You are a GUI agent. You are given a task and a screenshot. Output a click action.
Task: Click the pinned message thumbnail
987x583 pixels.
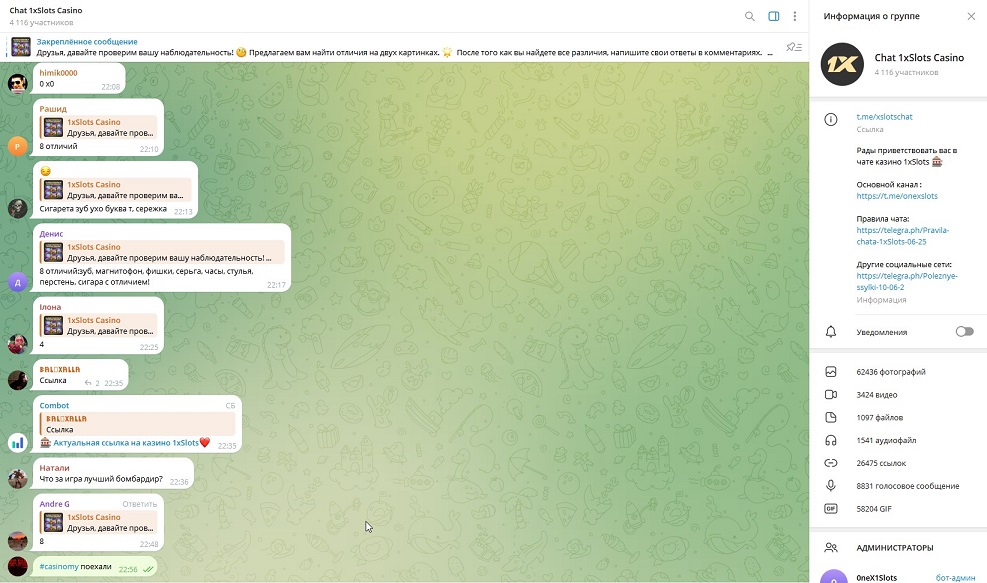tap(21, 47)
